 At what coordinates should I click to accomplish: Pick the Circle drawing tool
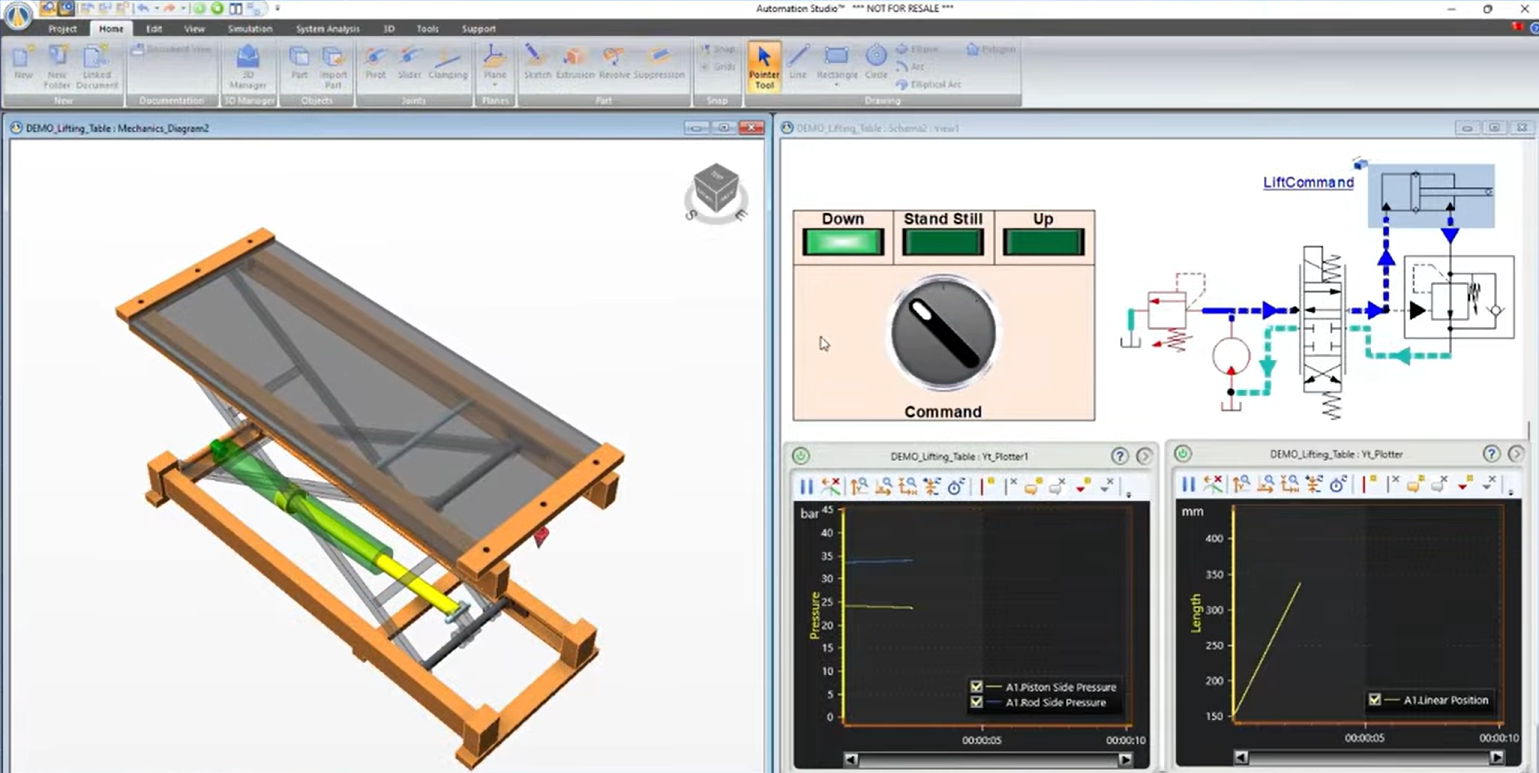pyautogui.click(x=876, y=63)
